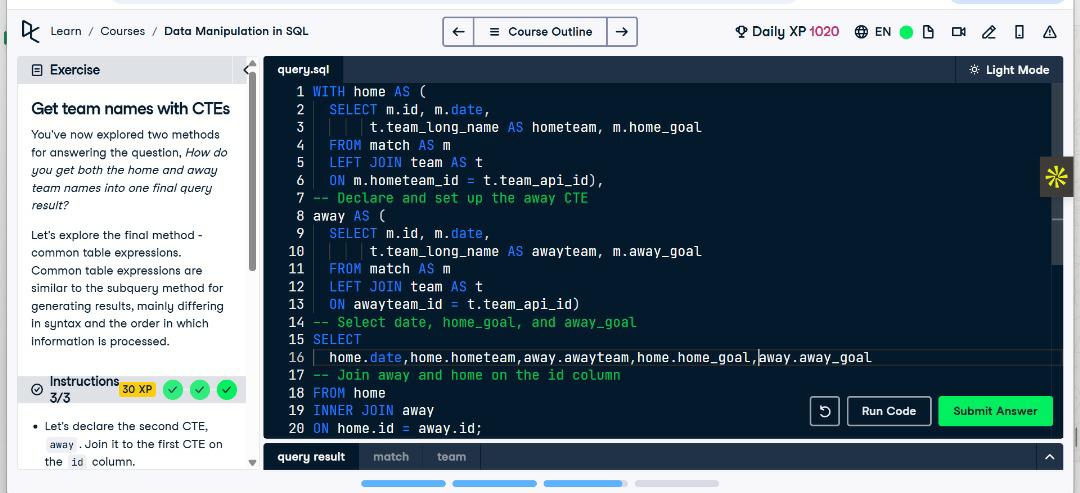Click the comment 'Select date, home_goal, and away_goal'

point(475,322)
